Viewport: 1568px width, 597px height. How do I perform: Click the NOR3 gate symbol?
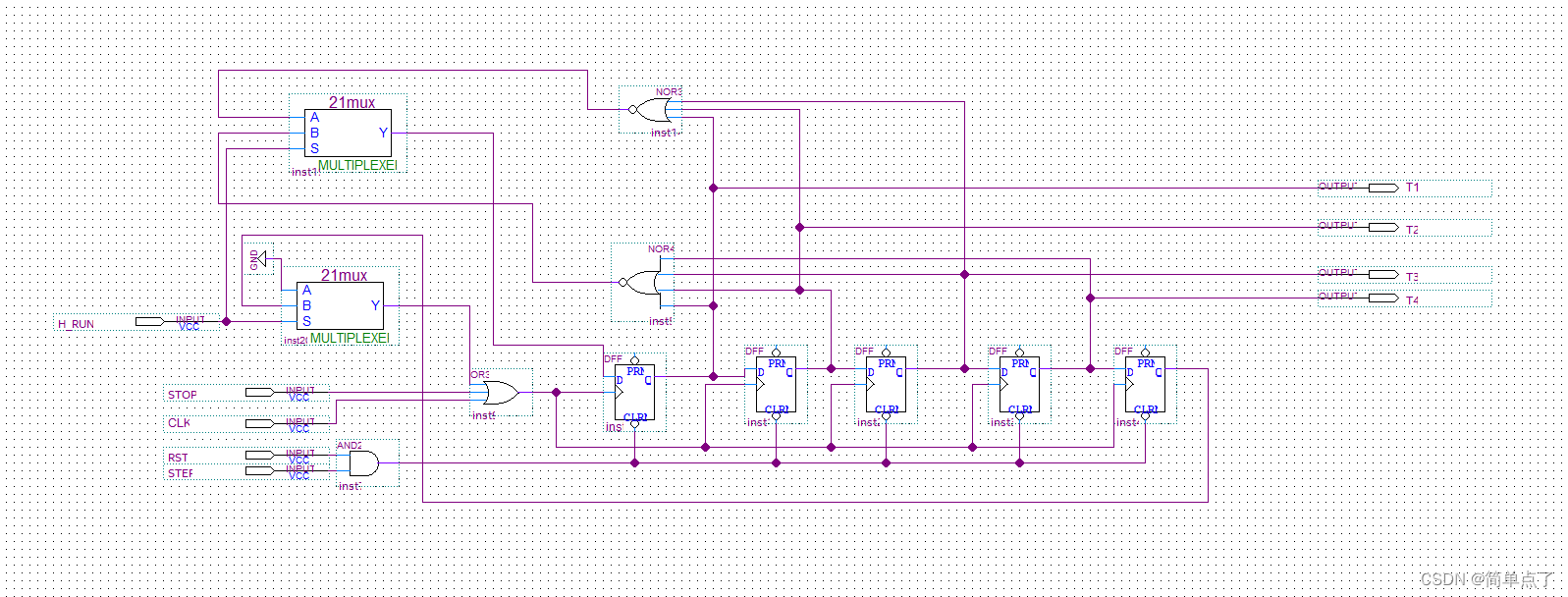click(x=649, y=109)
